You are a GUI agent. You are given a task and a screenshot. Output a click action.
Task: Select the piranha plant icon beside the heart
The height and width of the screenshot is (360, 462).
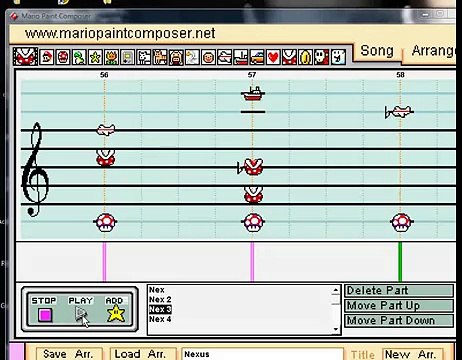click(289, 57)
